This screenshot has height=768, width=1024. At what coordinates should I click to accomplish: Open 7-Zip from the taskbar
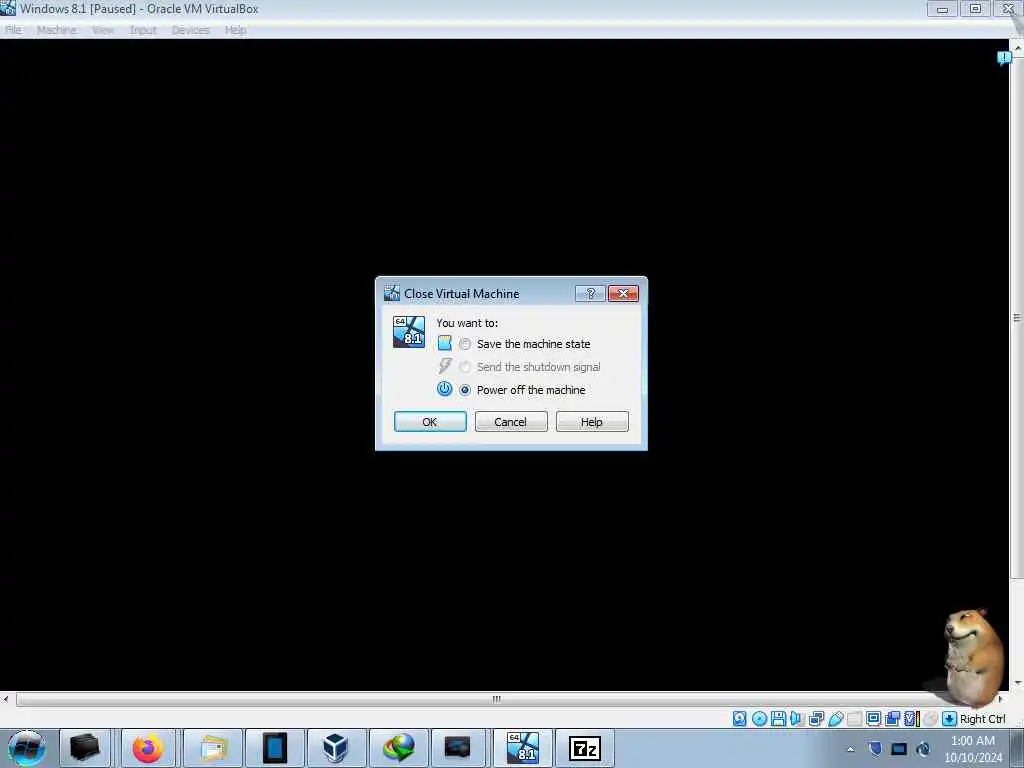[x=584, y=748]
